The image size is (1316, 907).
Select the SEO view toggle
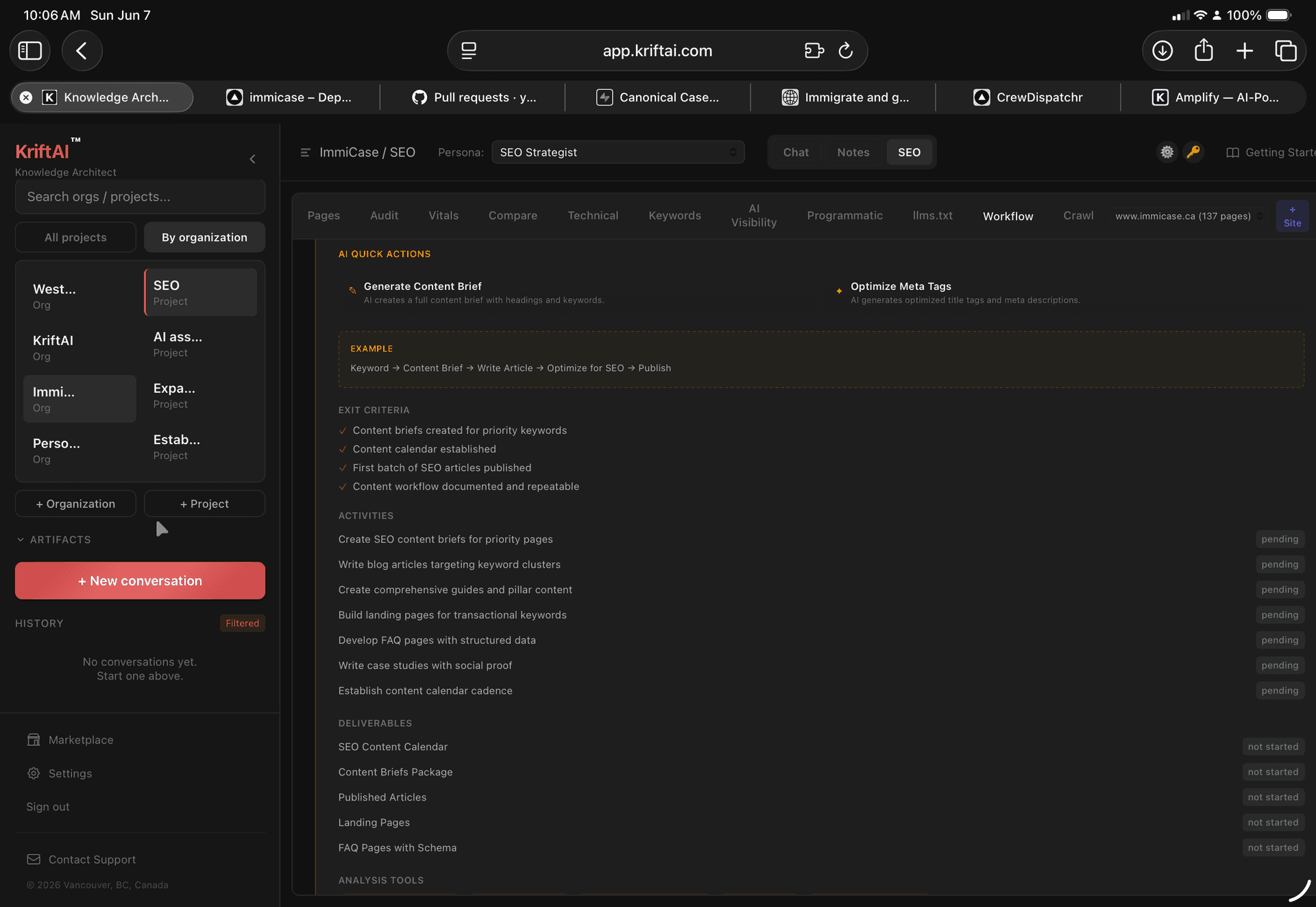[x=909, y=152]
